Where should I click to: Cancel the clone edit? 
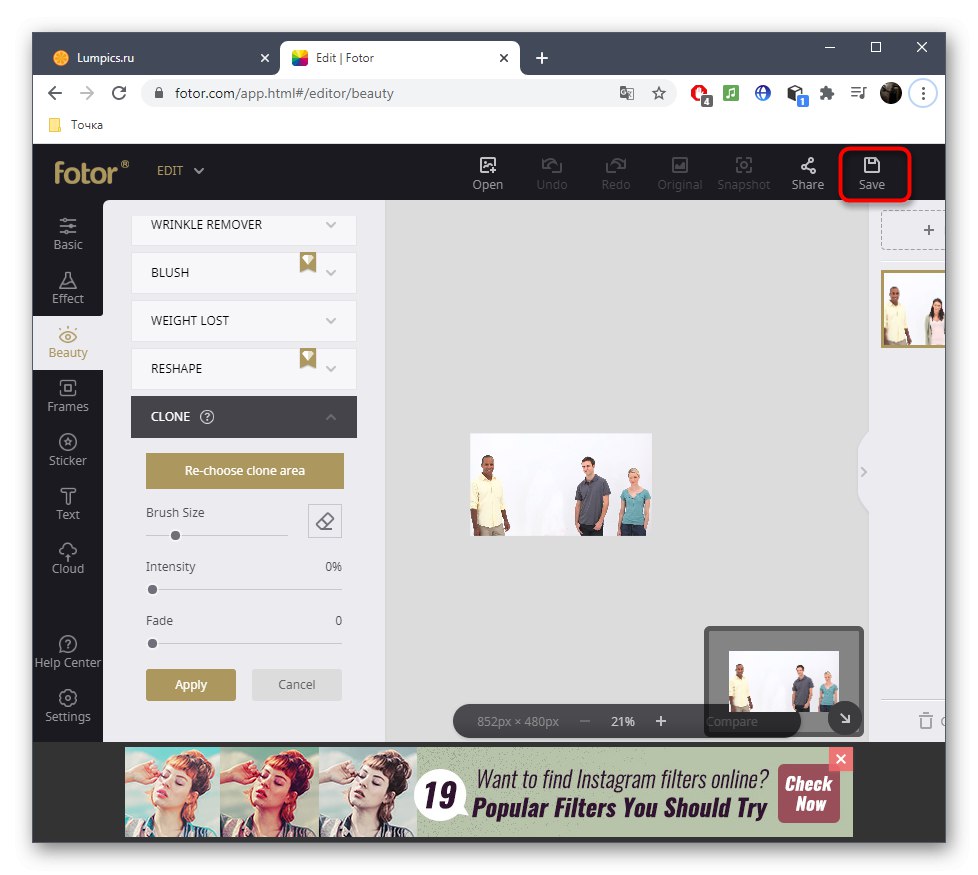coord(296,685)
